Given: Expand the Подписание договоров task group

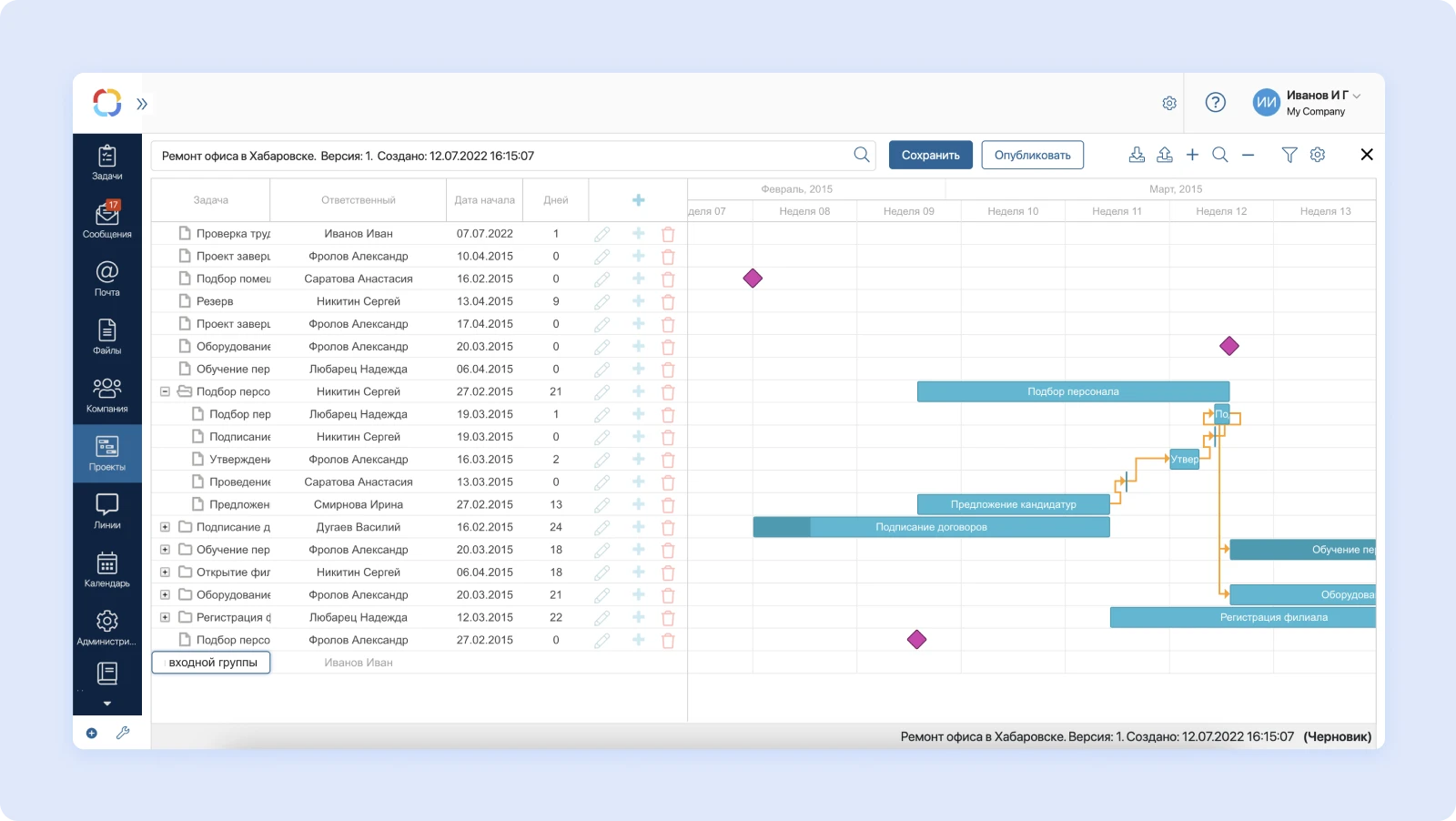Looking at the screenshot, I should tap(165, 527).
